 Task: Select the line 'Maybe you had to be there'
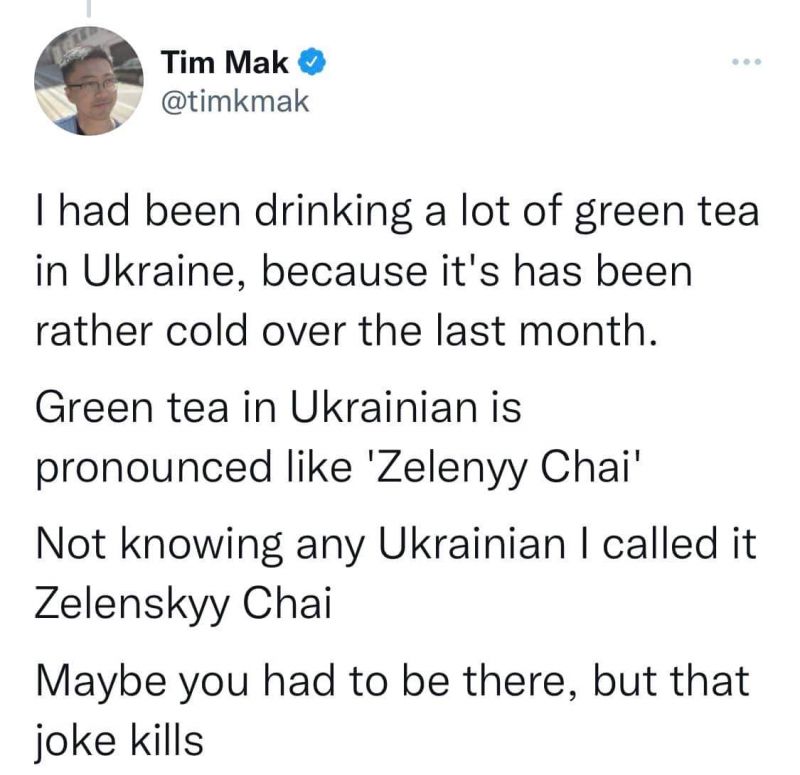point(308,681)
